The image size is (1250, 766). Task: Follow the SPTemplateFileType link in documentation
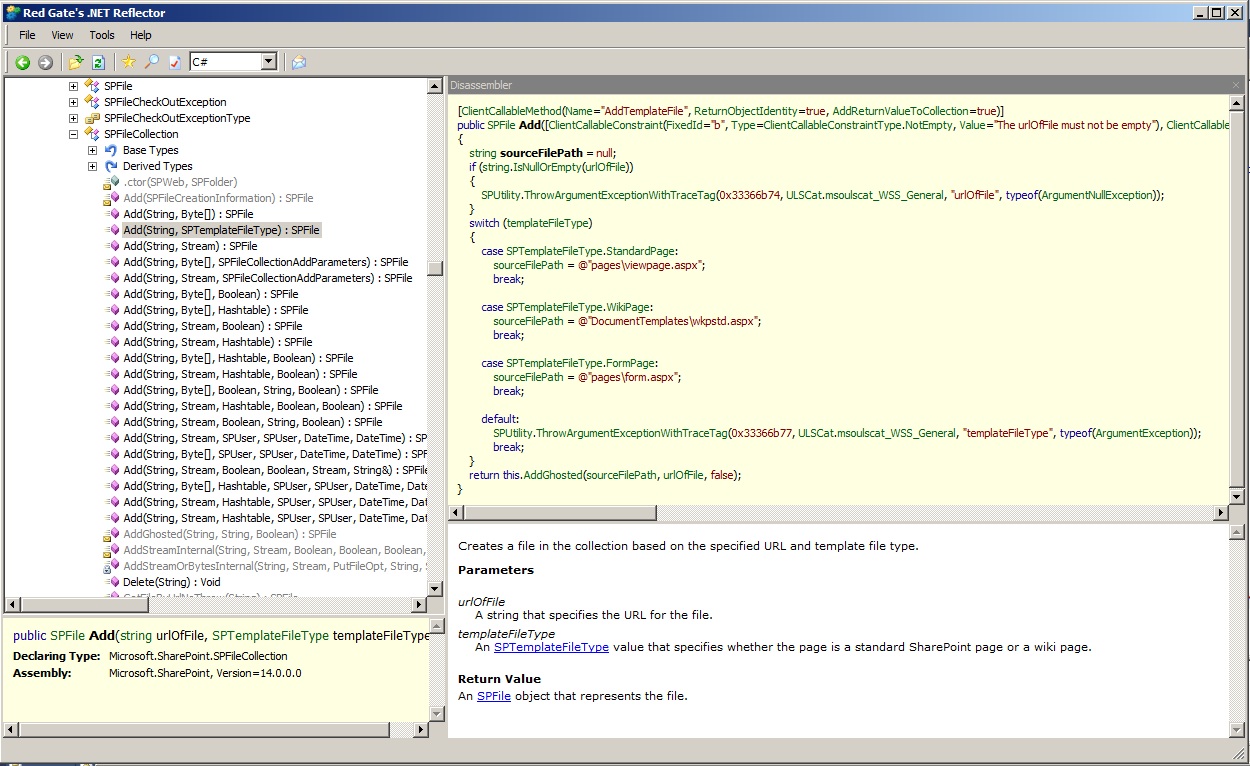551,647
